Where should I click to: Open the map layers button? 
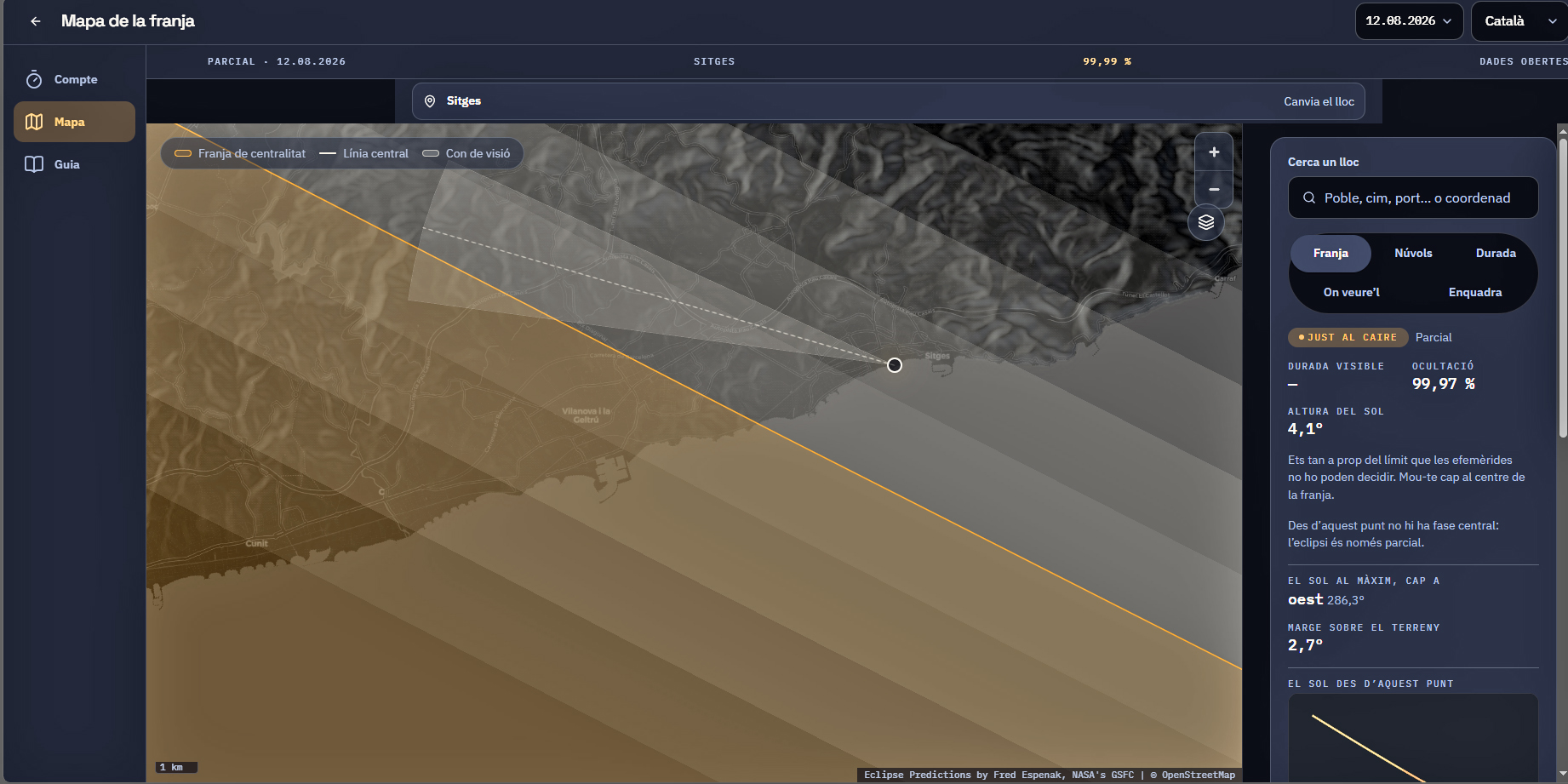point(1206,223)
